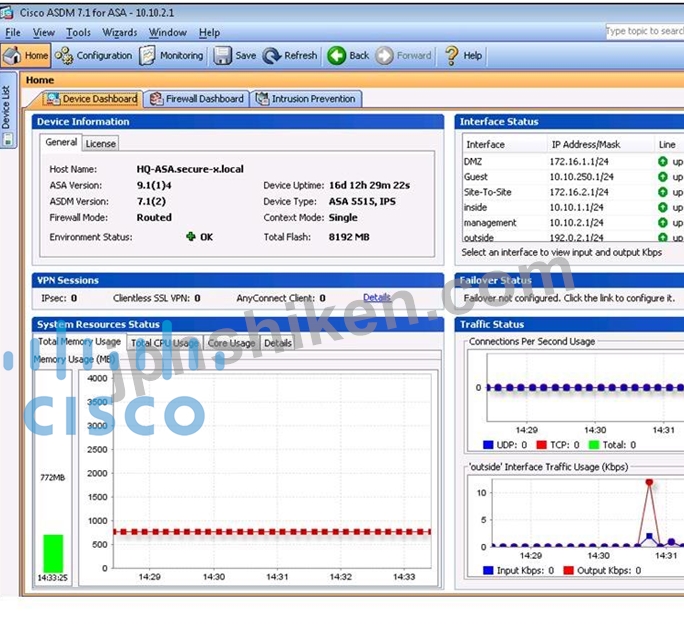The width and height of the screenshot is (684, 641).
Task: Select the Device Dashboard tab
Action: point(92,99)
